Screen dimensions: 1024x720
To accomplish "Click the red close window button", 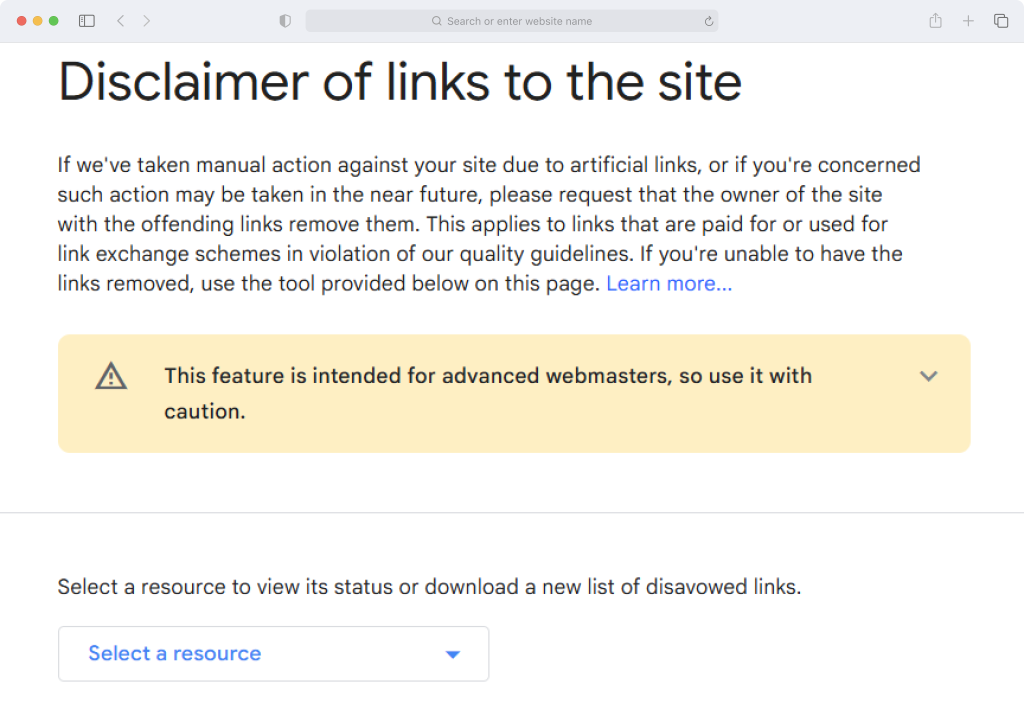I will coord(21,21).
